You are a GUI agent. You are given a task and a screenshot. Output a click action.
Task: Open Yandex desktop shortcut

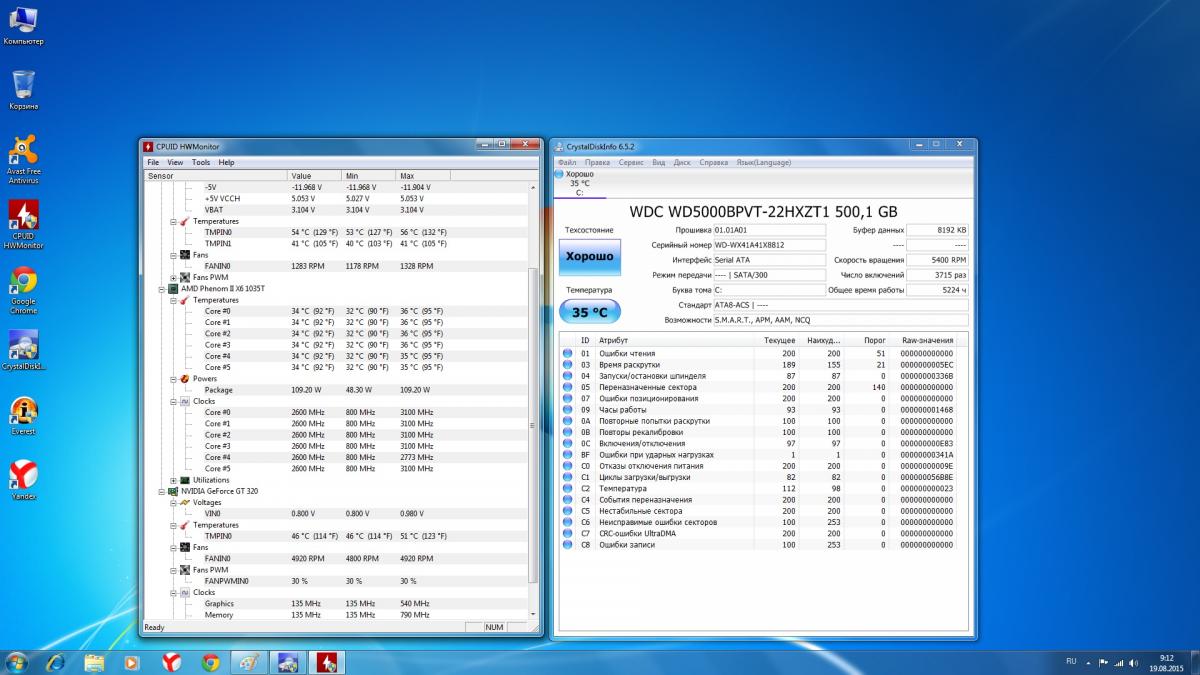coord(23,481)
